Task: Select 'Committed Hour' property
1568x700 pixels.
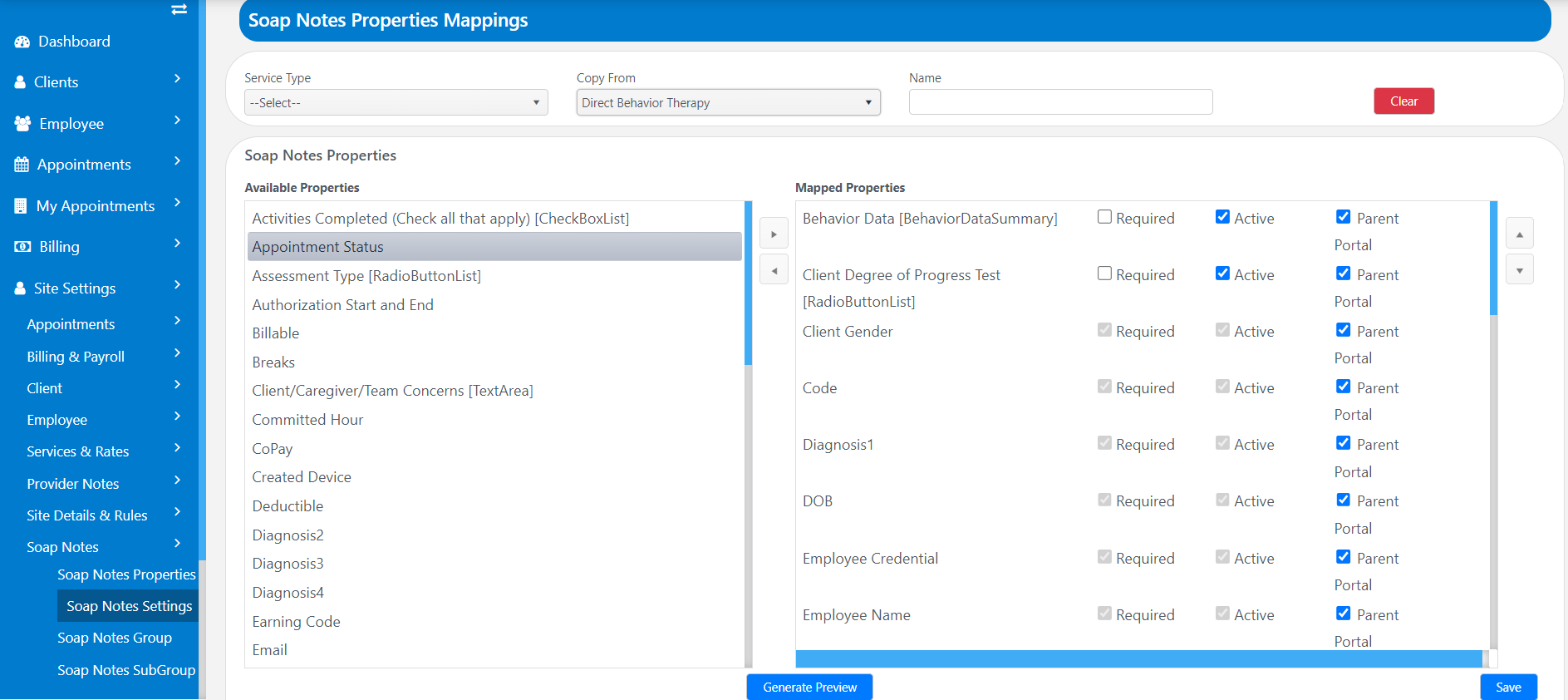Action: pos(494,420)
